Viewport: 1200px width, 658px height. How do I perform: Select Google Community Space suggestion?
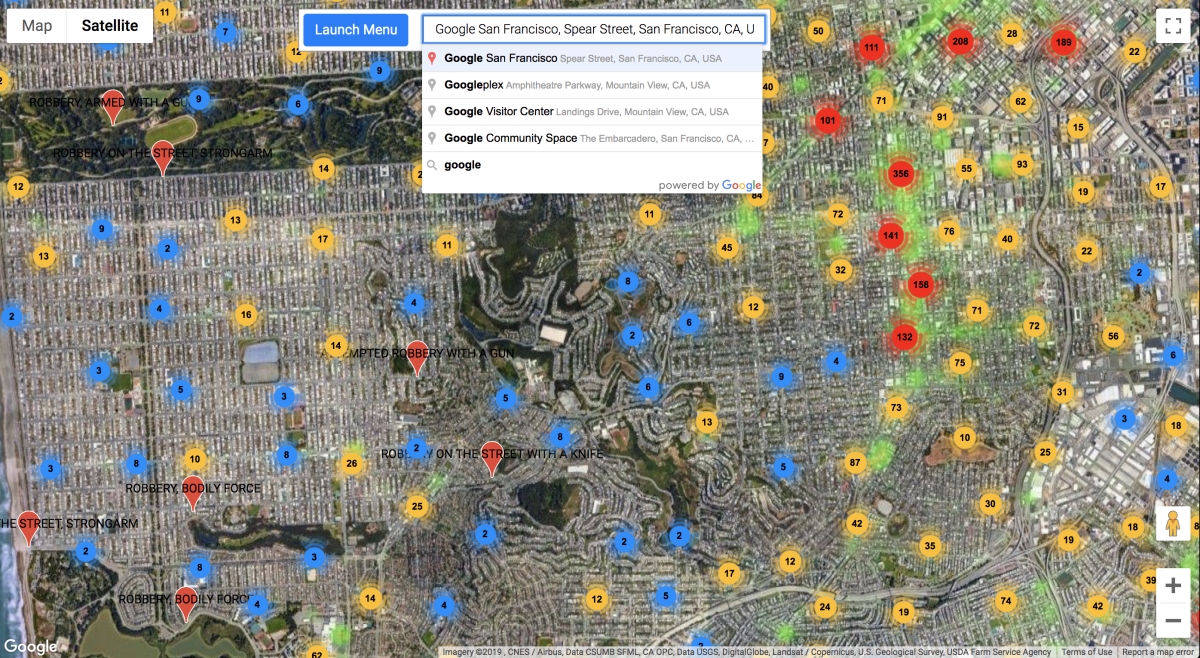(x=592, y=138)
